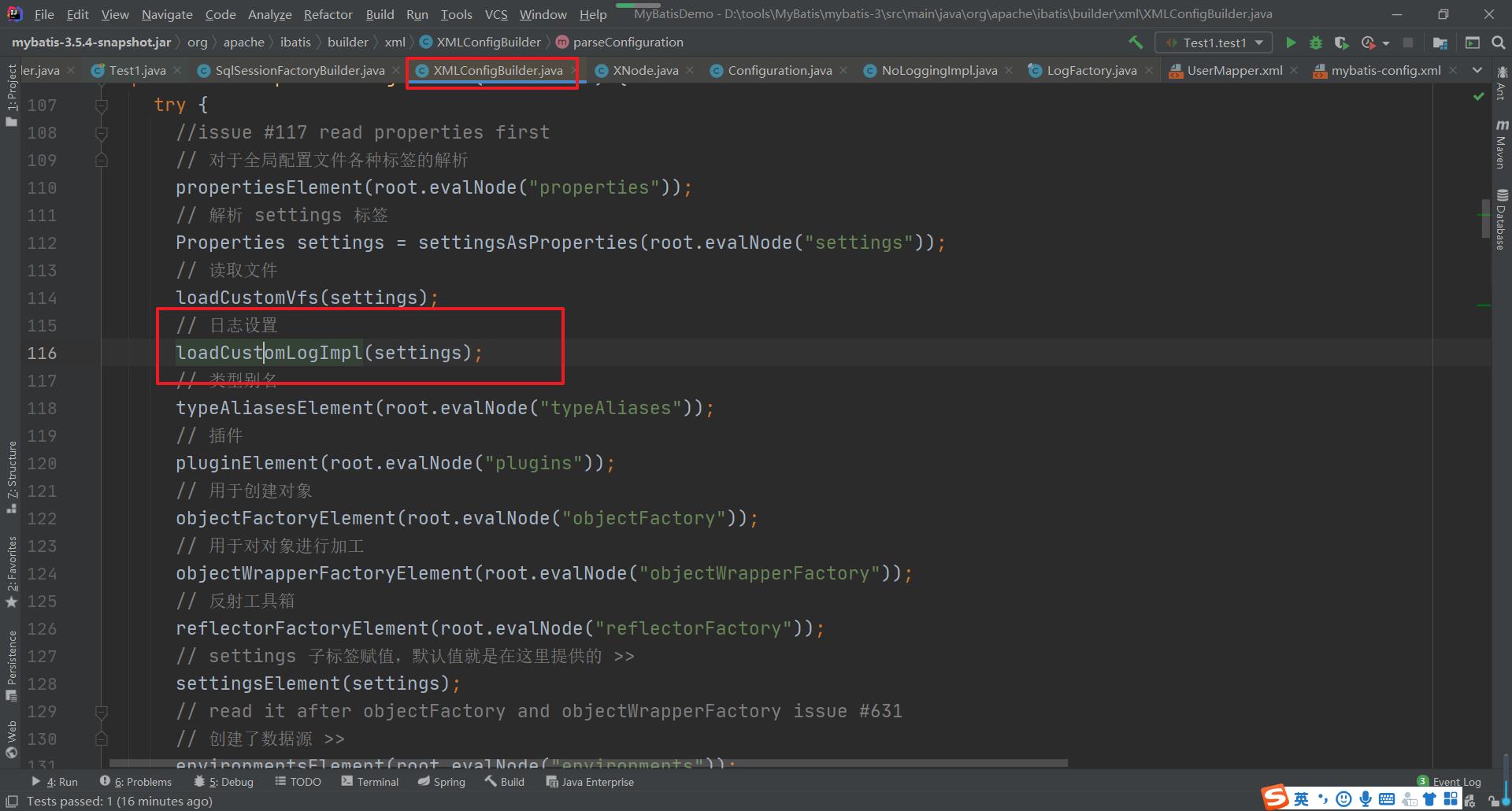Open the Structure tool window

tap(11, 477)
